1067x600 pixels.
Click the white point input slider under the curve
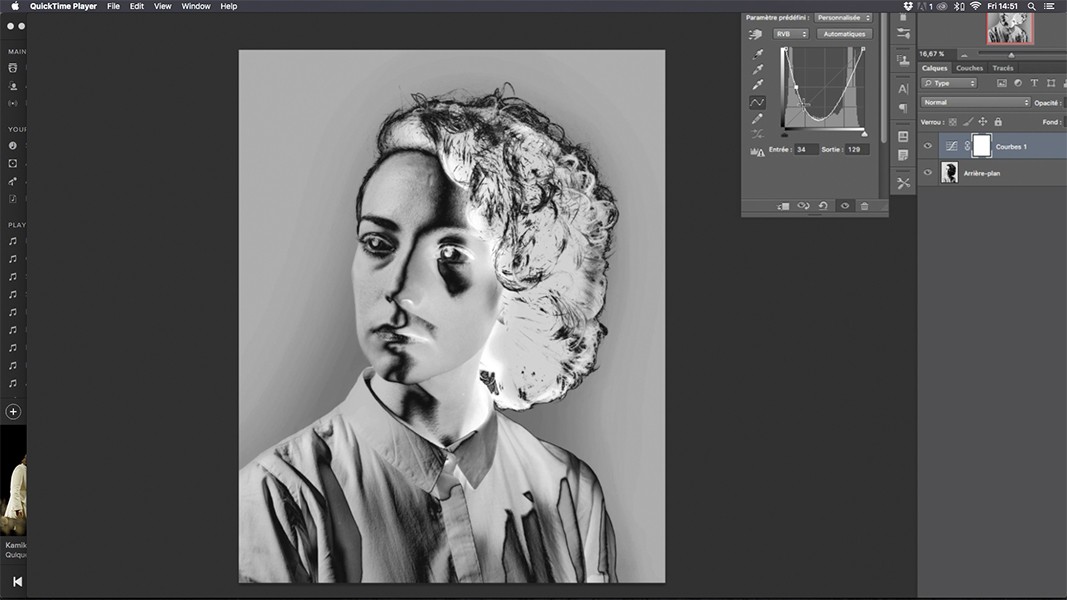(x=864, y=133)
